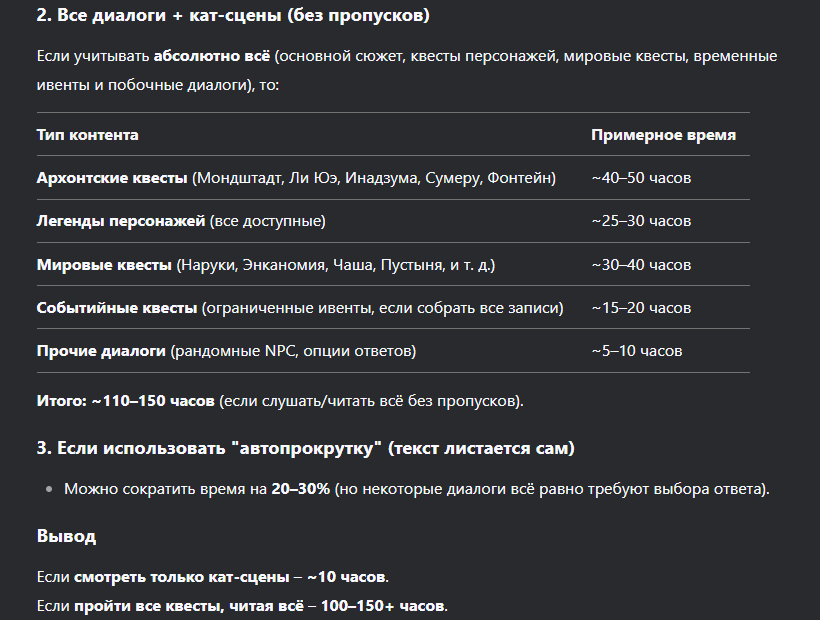Click heading '3. Если использовать автопрокрутку'

point(305,448)
